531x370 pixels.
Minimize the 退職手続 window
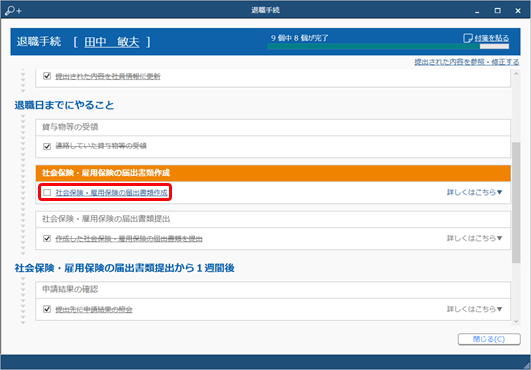coord(477,11)
